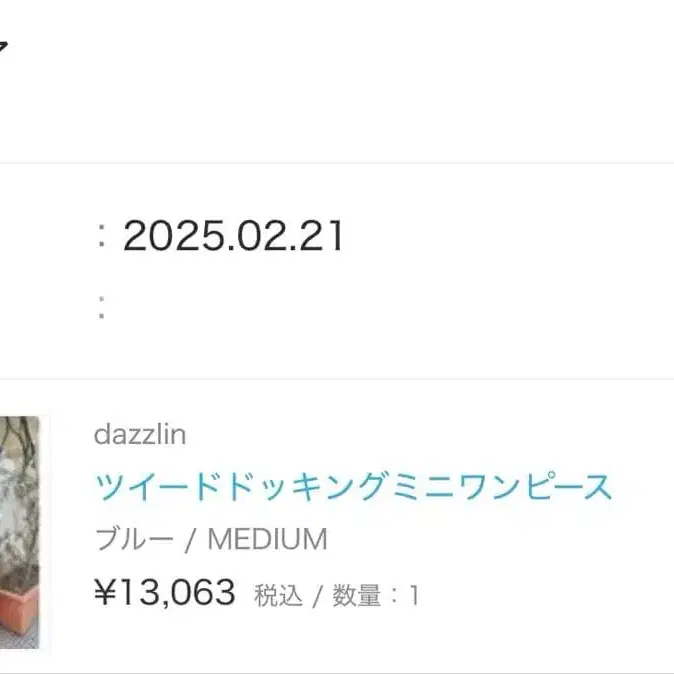Screen dimensions: 674x674
Task: Click the quantity number 1
Action: pos(413,596)
